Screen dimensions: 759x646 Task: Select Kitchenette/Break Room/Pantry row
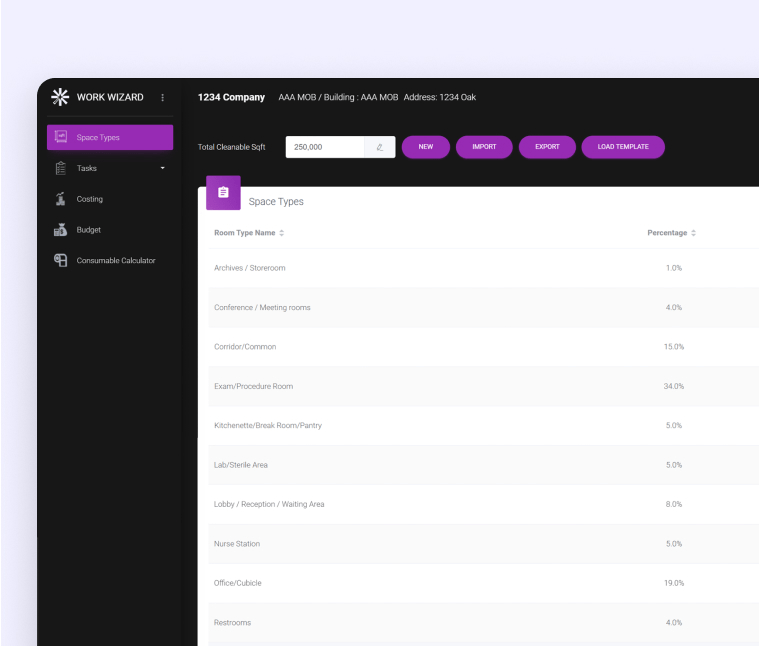pos(484,425)
